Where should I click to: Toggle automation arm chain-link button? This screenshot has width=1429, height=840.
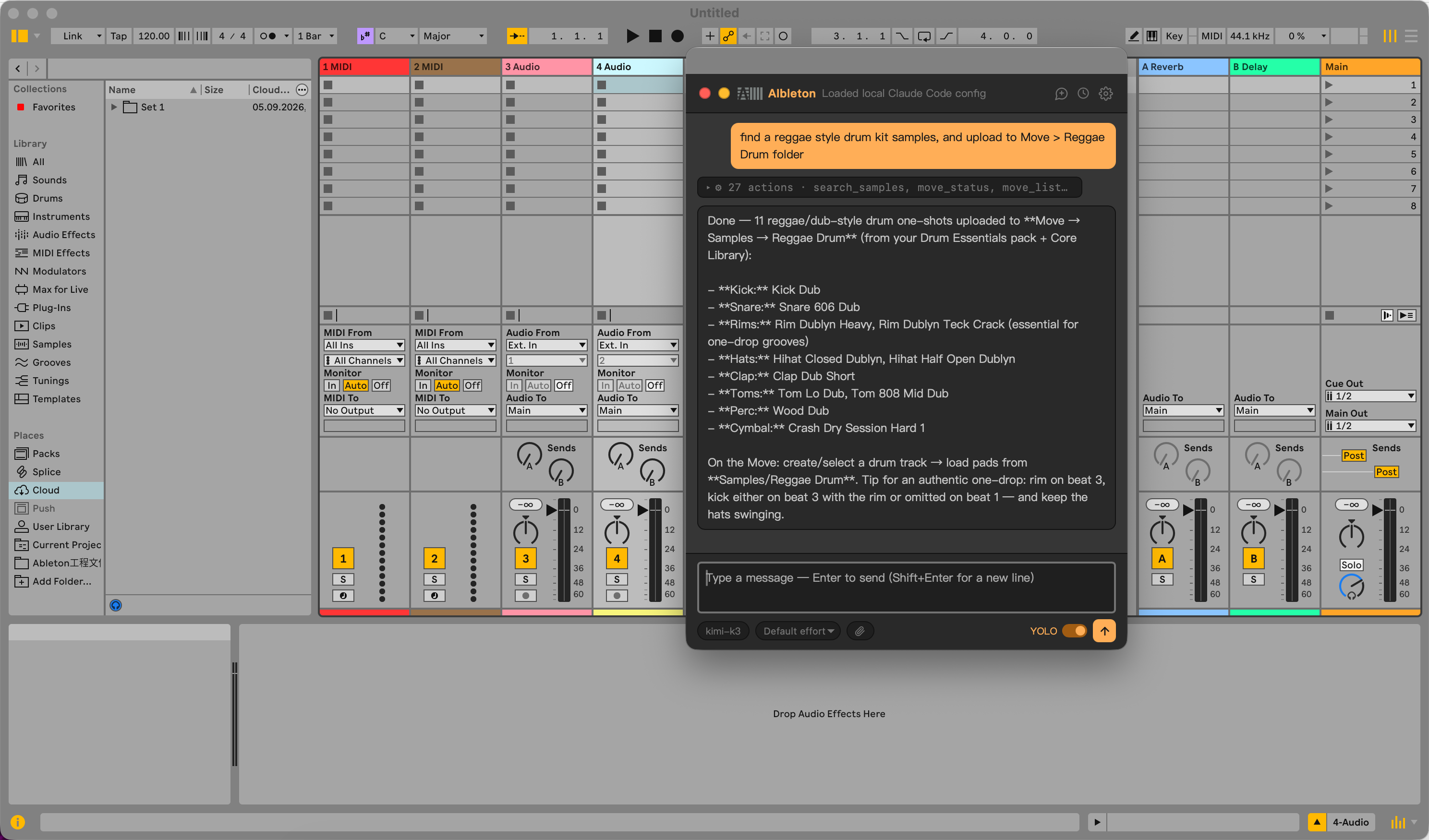(x=728, y=36)
